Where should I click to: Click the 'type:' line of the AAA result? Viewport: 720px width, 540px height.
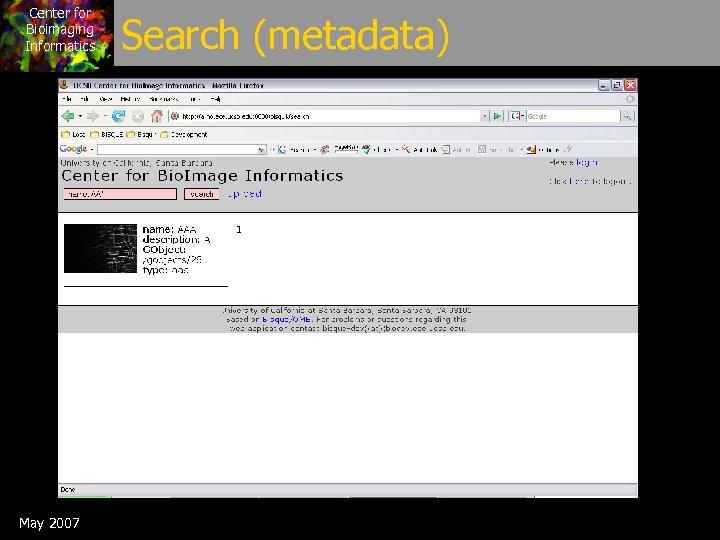[165, 270]
